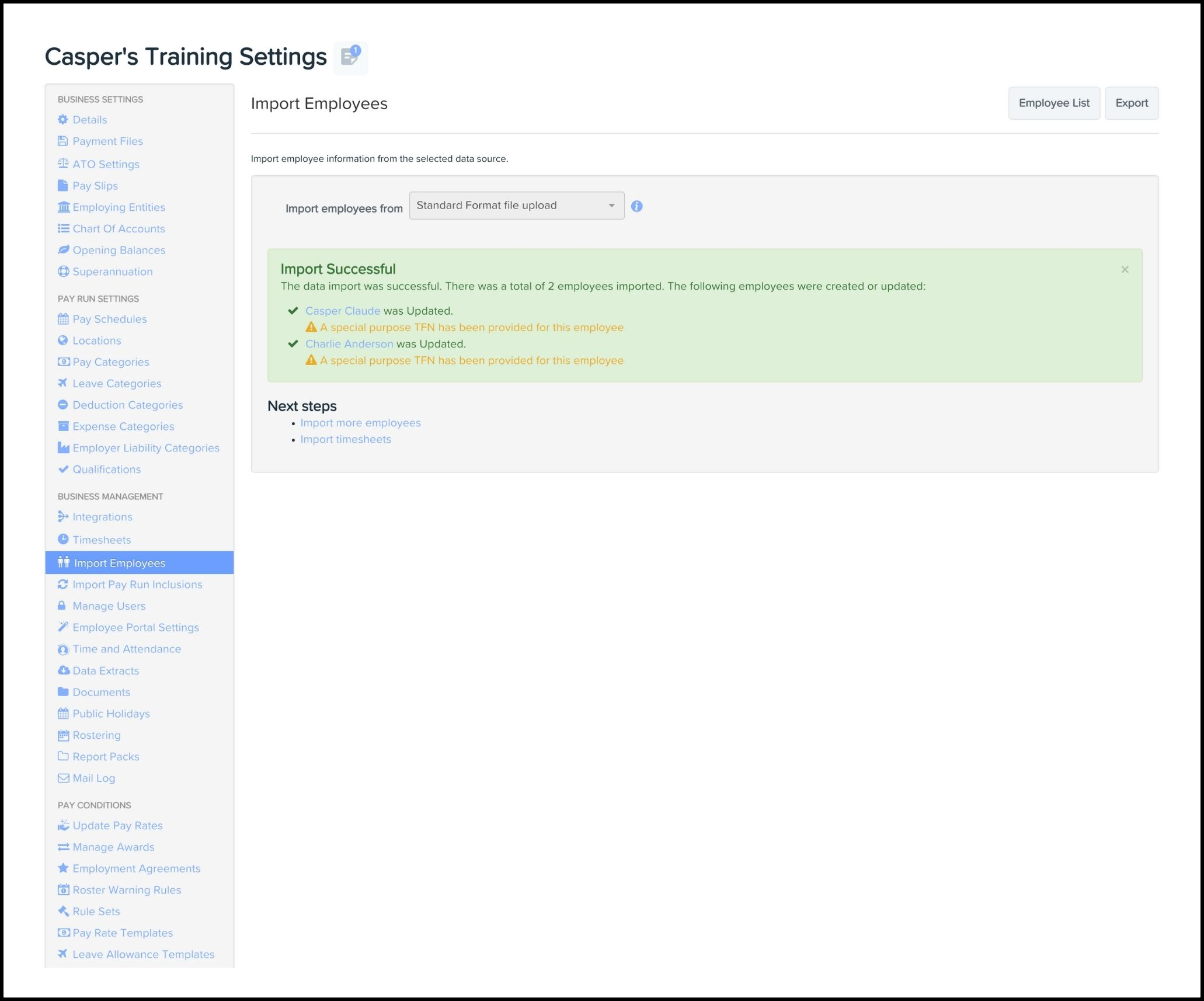Click the blue info icon next to dropdown
This screenshot has height=1001, width=1204.
tap(636, 206)
